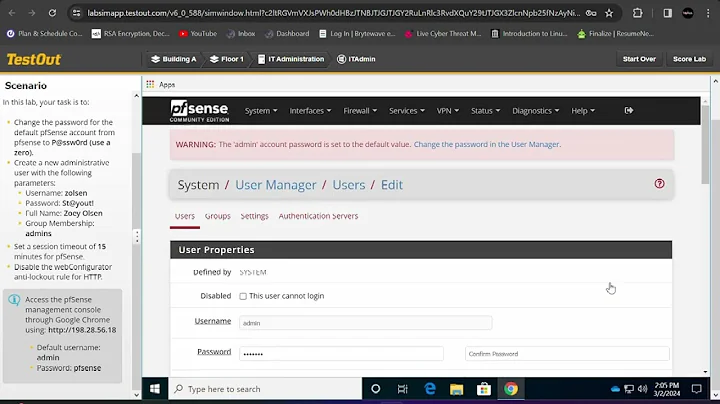Click the ITAdmin breadcrumb

coord(356,59)
